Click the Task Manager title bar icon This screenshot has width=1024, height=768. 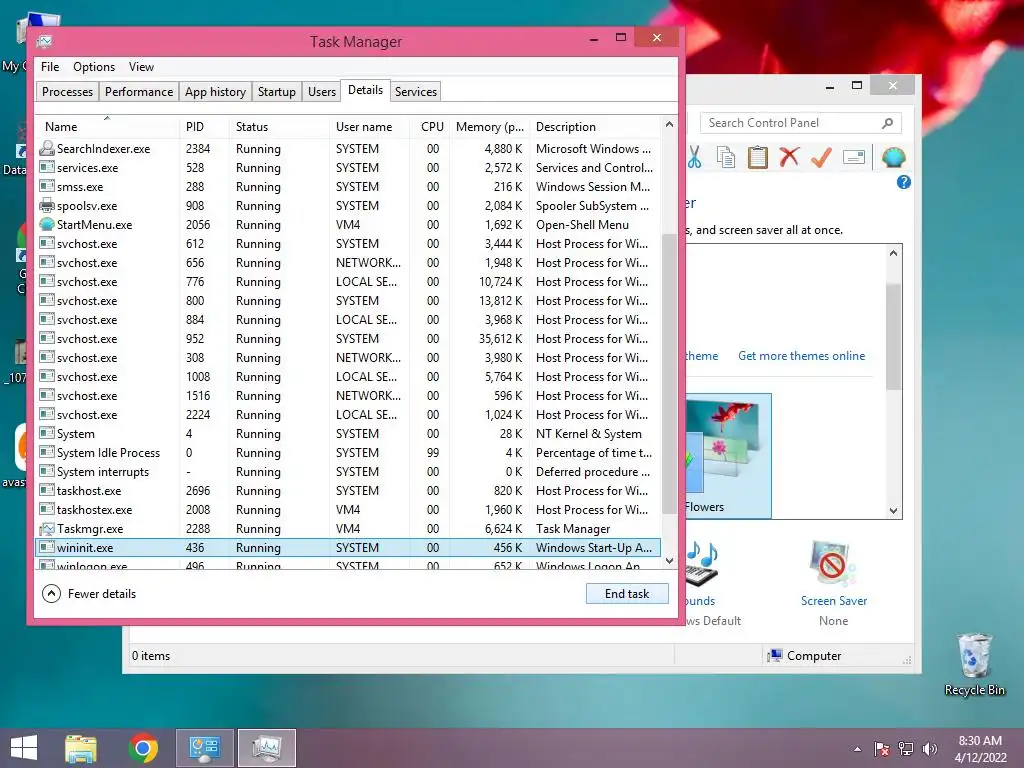click(x=44, y=42)
